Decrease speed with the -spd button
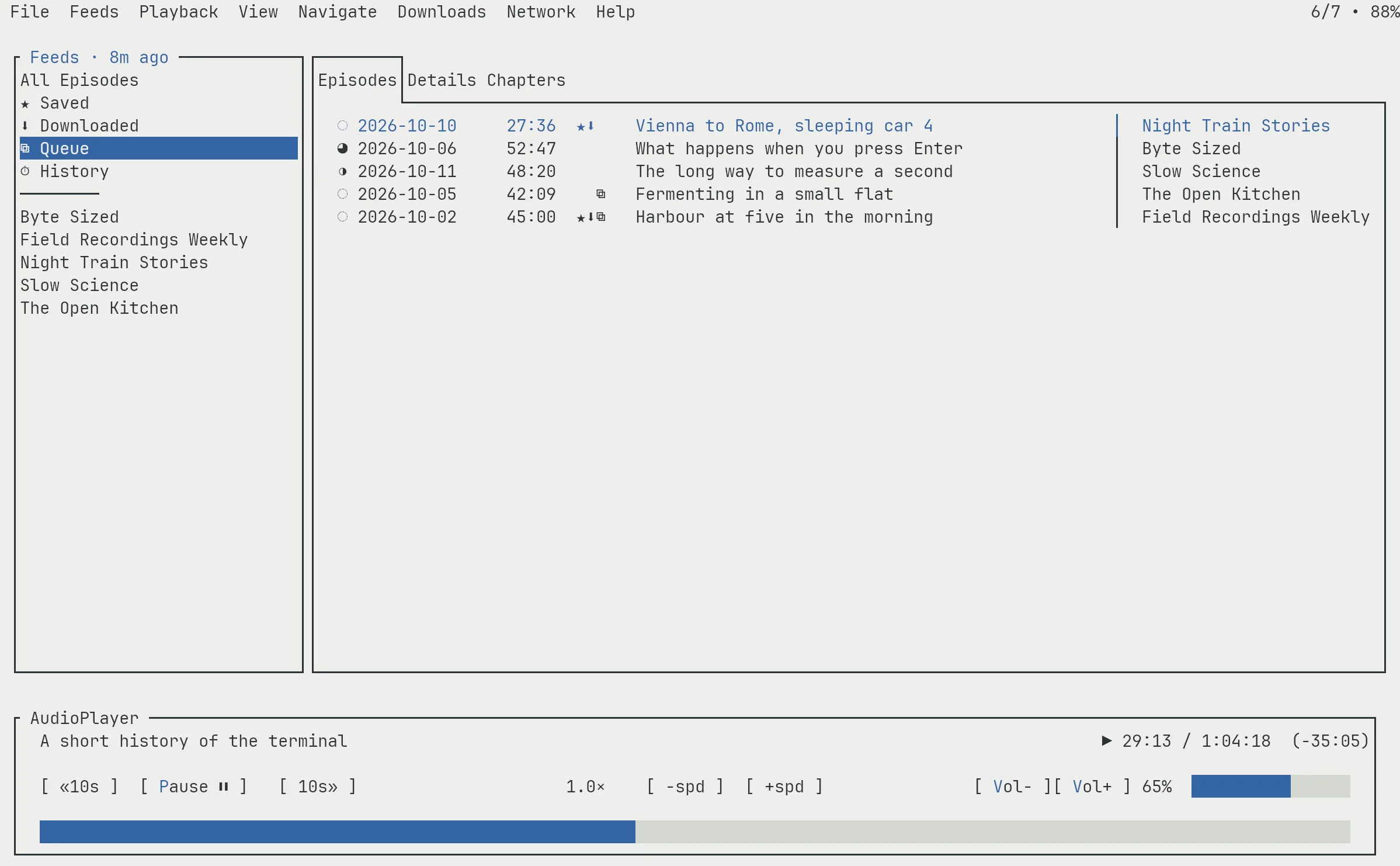The image size is (1400, 866). point(685,787)
